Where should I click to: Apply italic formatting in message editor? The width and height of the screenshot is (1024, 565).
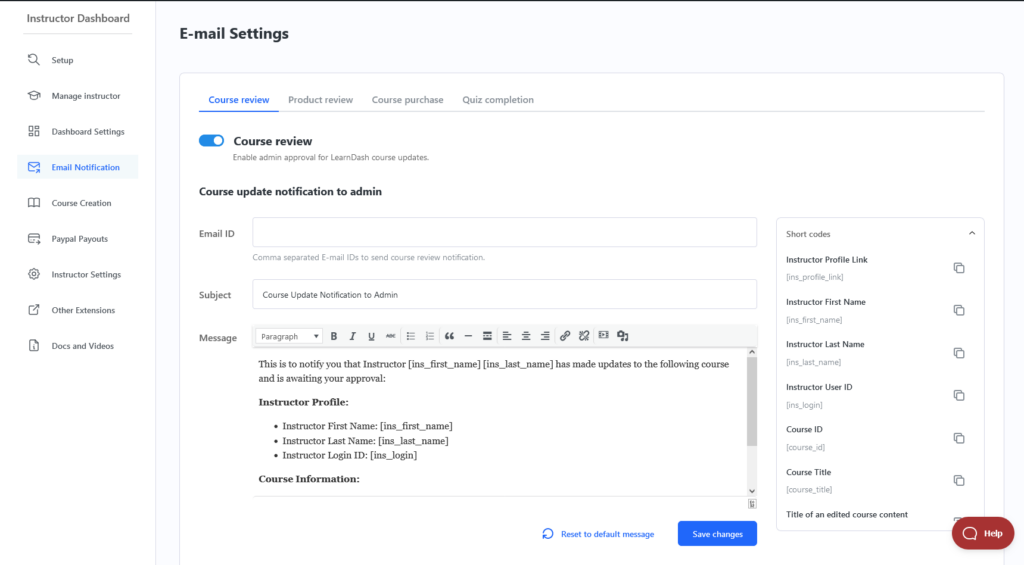coord(352,336)
